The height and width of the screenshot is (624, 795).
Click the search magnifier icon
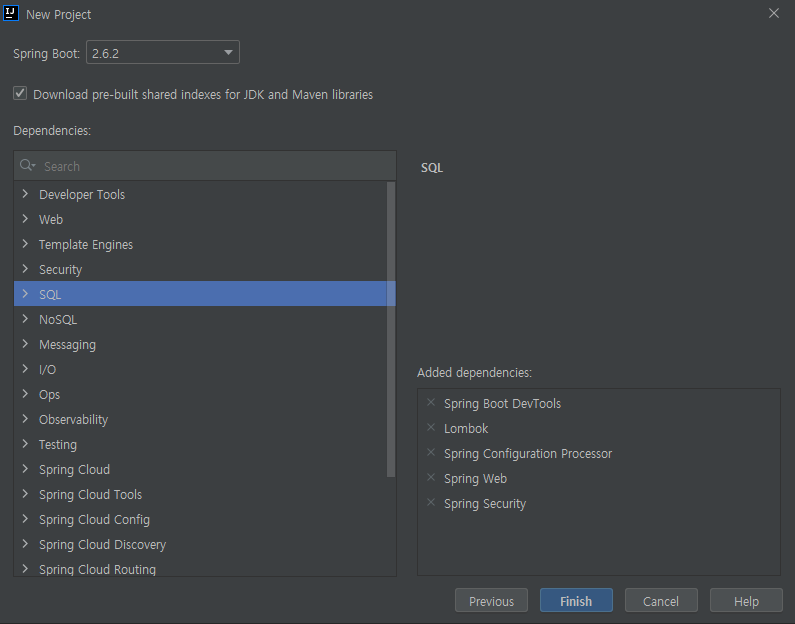(x=27, y=165)
